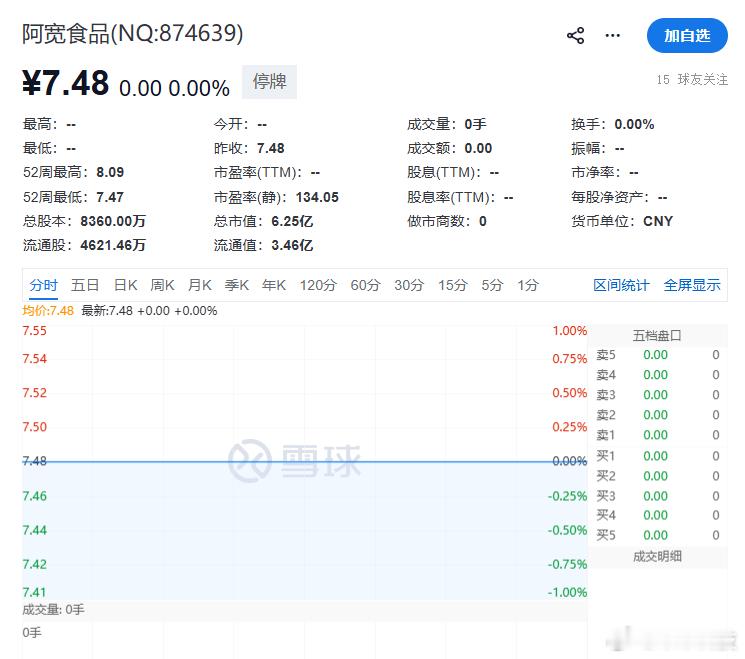Switch to the 30分 chart
745x659 pixels.
409,285
